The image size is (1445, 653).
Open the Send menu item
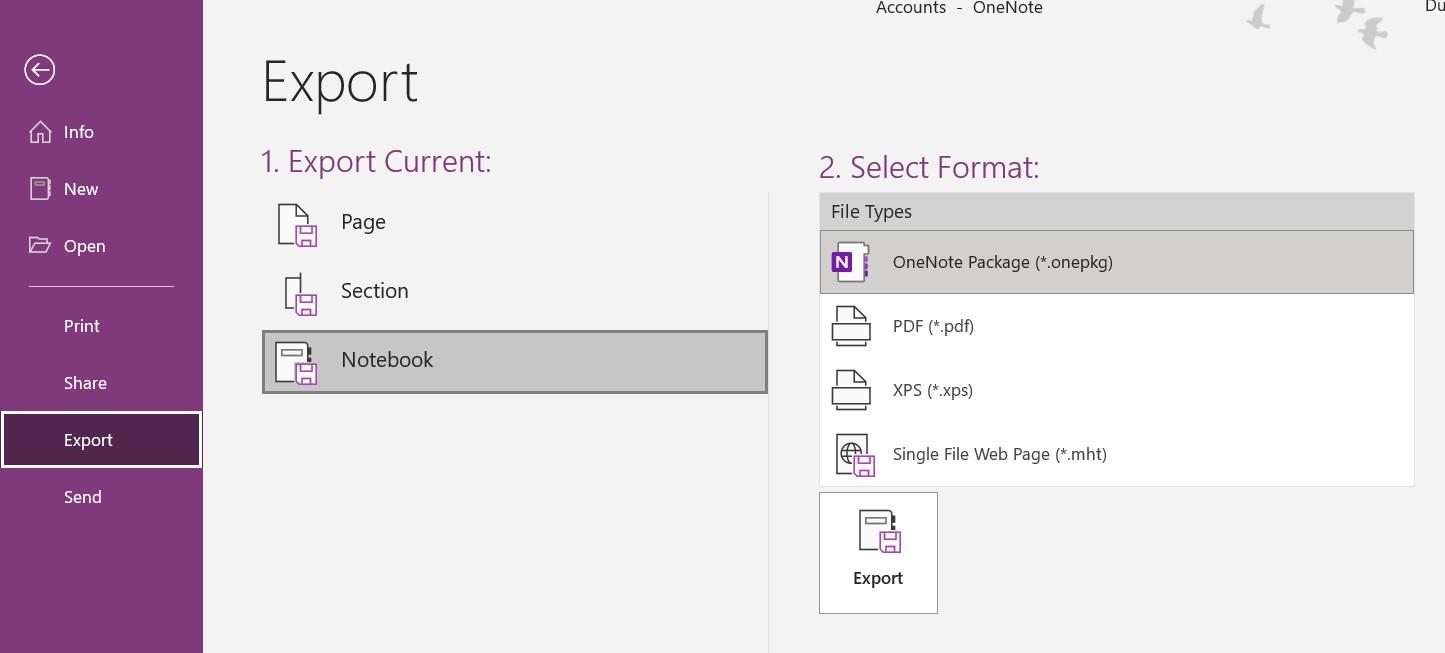[83, 497]
